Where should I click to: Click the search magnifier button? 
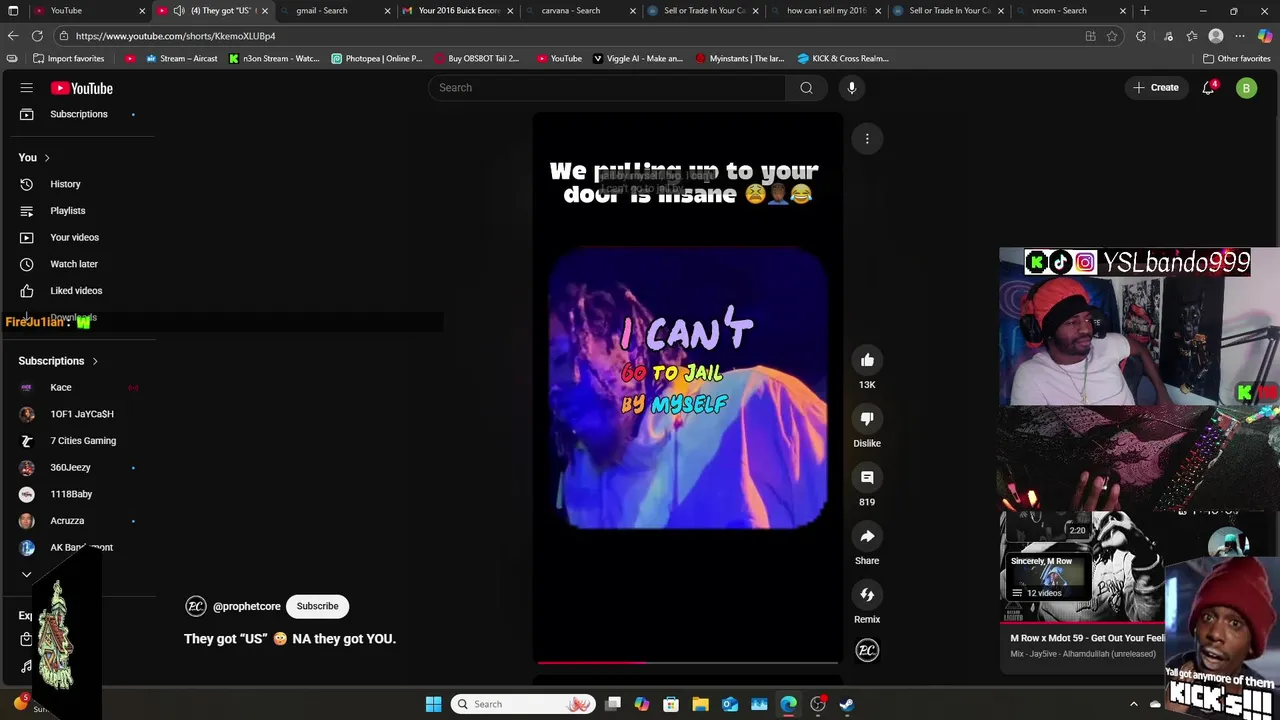click(806, 88)
